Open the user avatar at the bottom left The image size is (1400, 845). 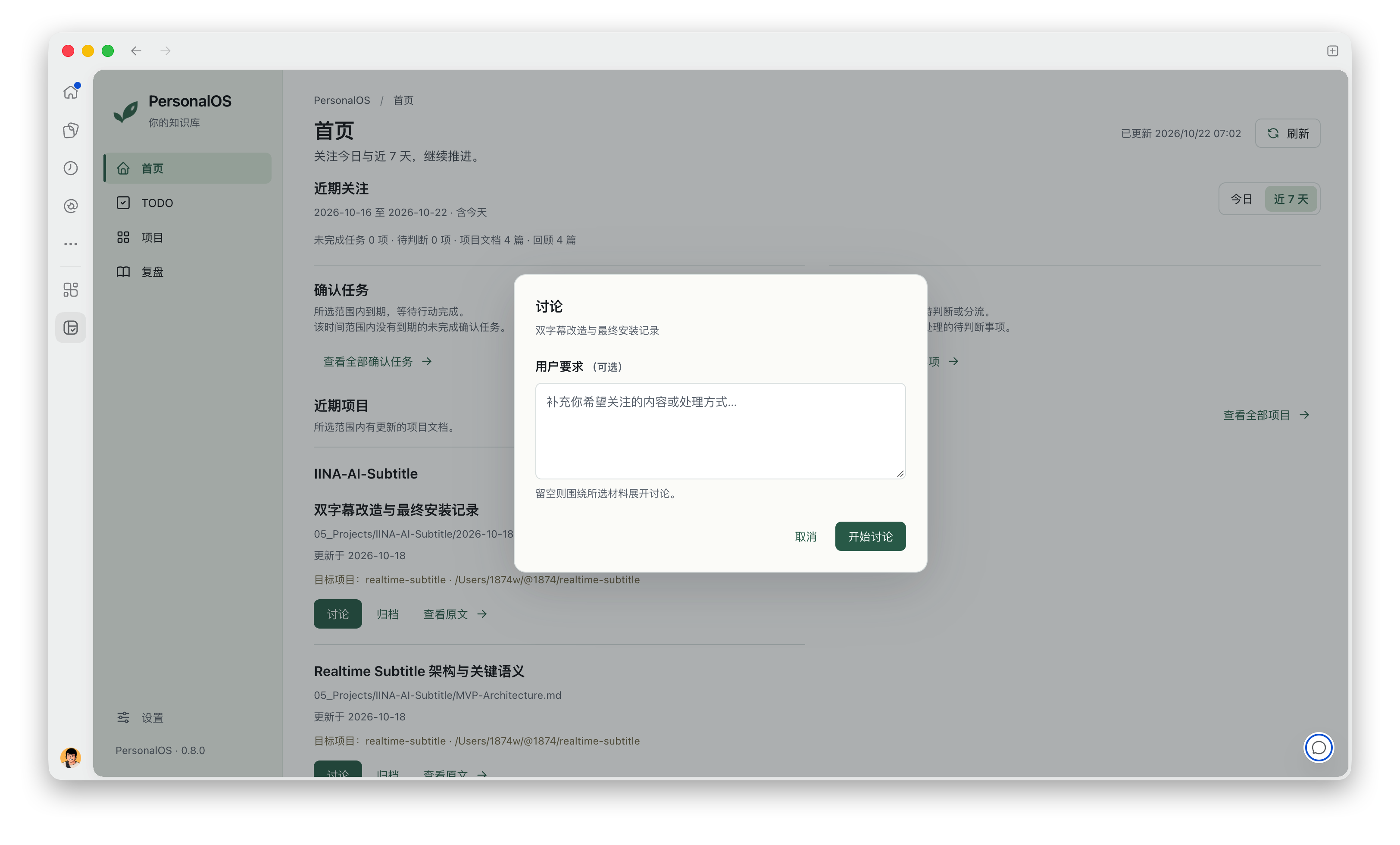pos(70,757)
